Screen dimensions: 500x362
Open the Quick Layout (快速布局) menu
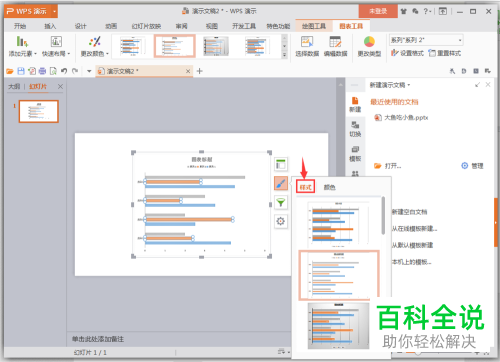coord(56,46)
